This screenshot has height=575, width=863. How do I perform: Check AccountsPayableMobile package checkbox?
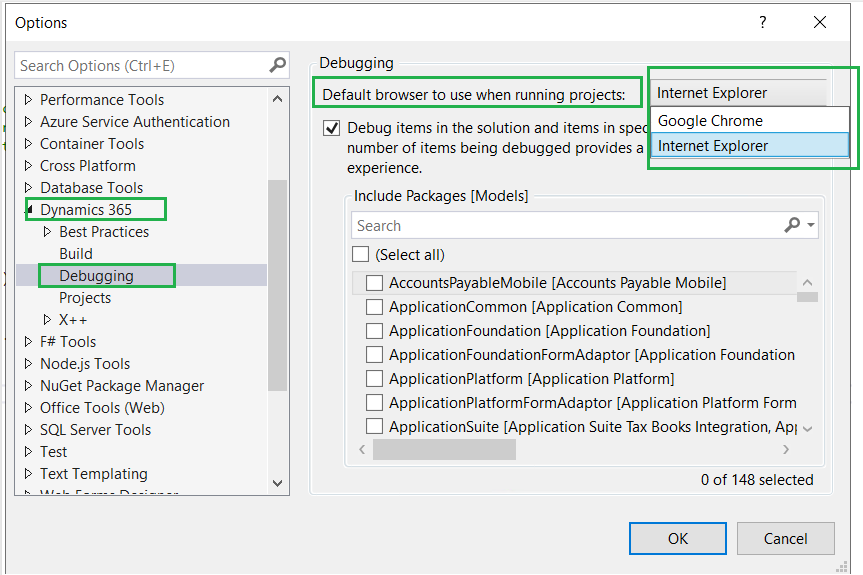tap(374, 283)
